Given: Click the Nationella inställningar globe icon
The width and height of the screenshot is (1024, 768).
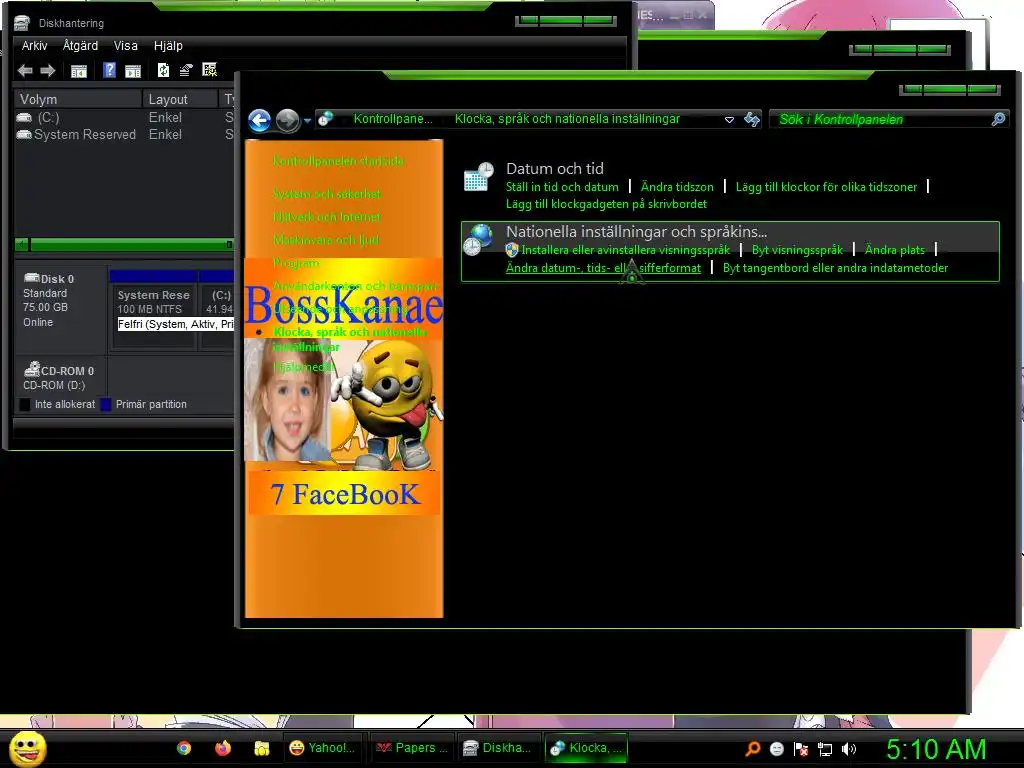Looking at the screenshot, I should (x=479, y=239).
